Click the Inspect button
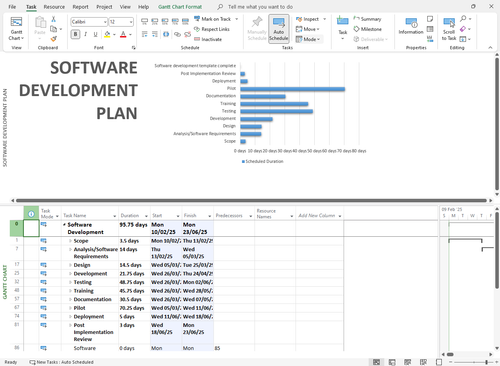The height and width of the screenshot is (366, 500). click(x=307, y=19)
